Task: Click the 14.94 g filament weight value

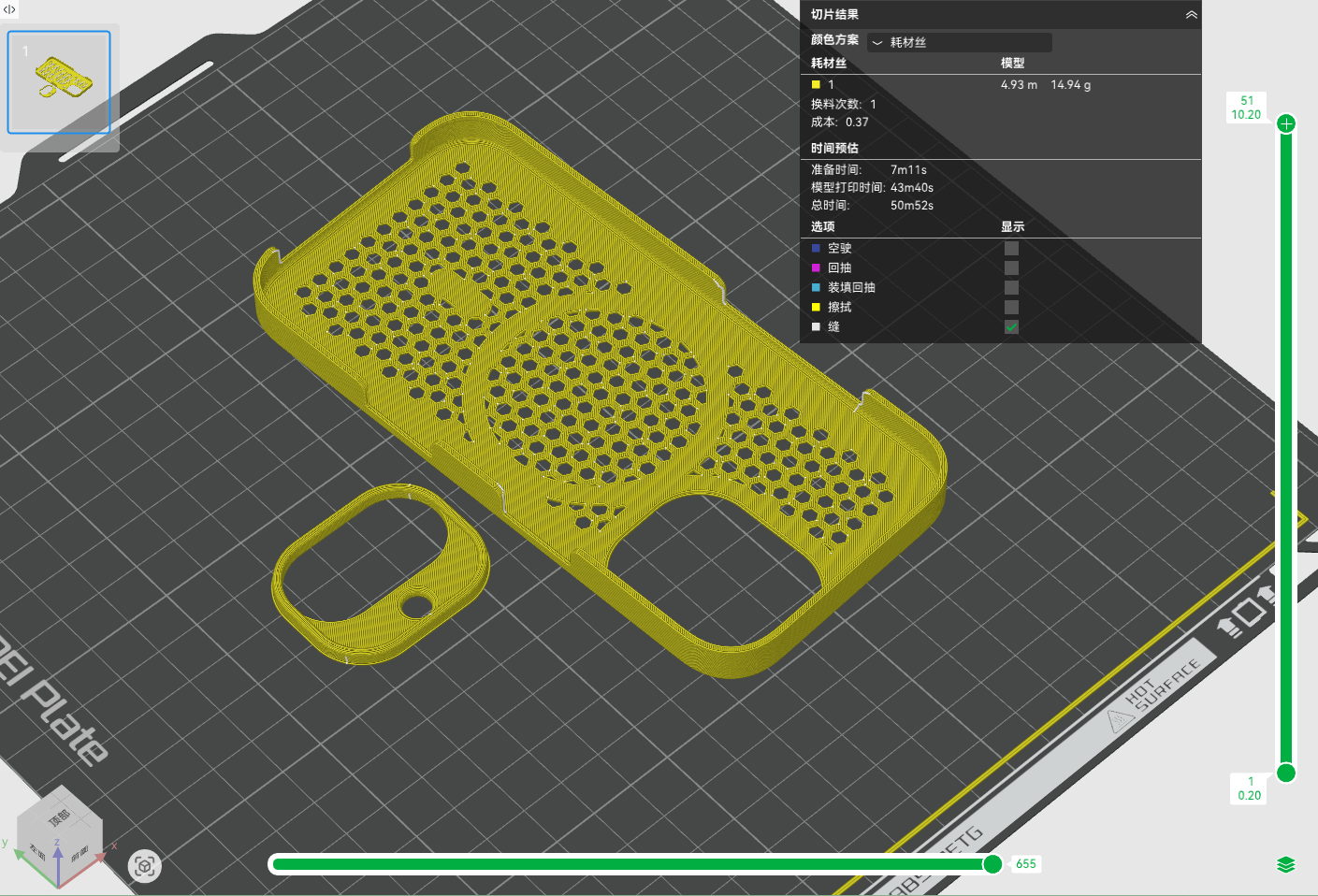Action: (x=1070, y=85)
